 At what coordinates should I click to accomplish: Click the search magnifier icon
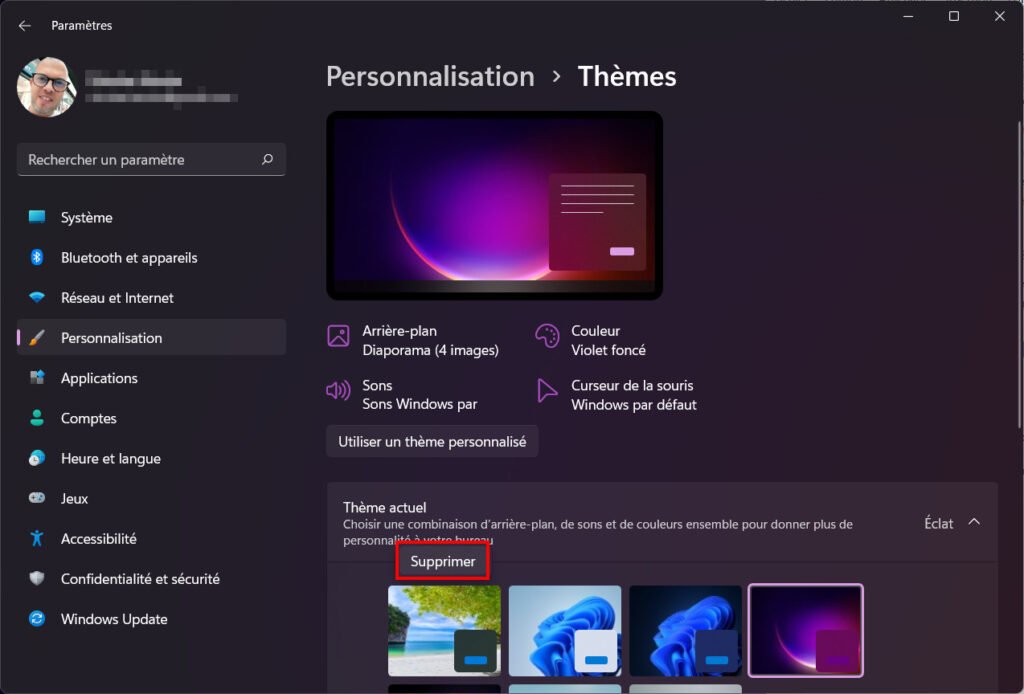click(267, 159)
